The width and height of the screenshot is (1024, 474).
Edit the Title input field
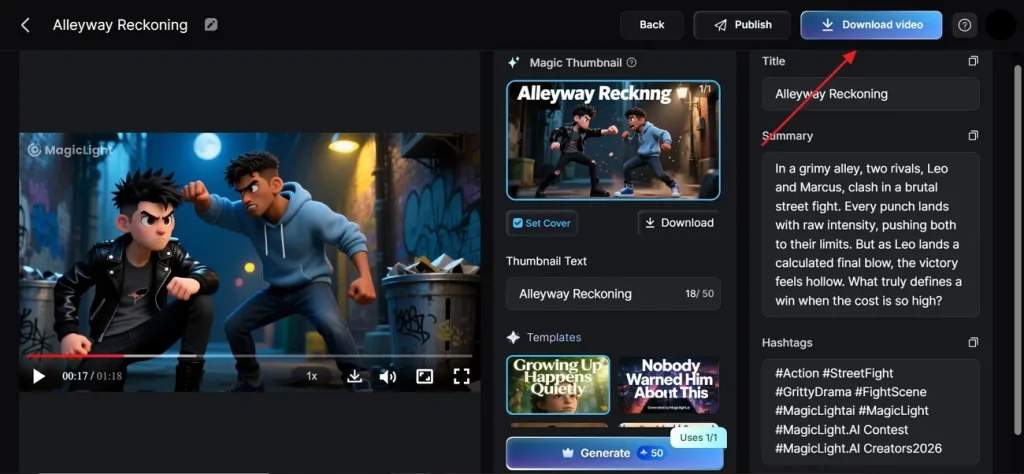[871, 94]
